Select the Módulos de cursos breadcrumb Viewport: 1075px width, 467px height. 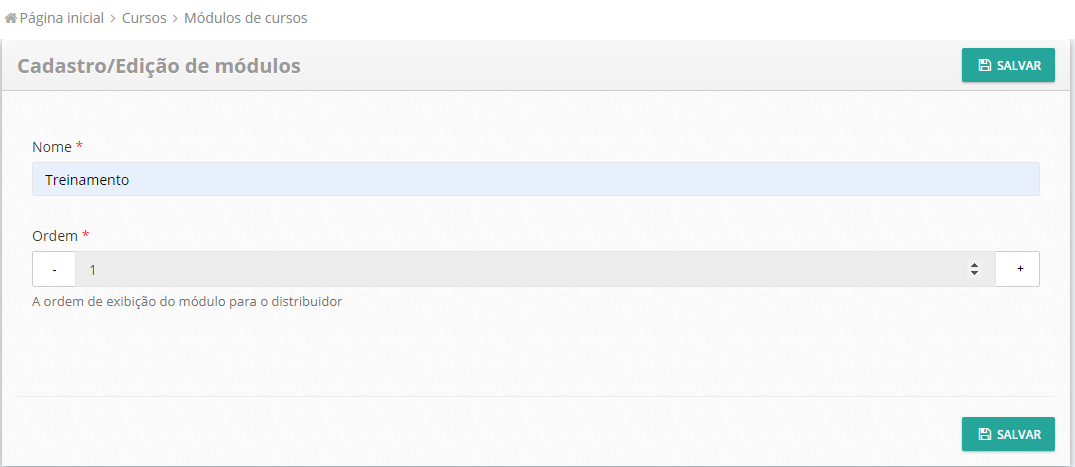(x=246, y=18)
